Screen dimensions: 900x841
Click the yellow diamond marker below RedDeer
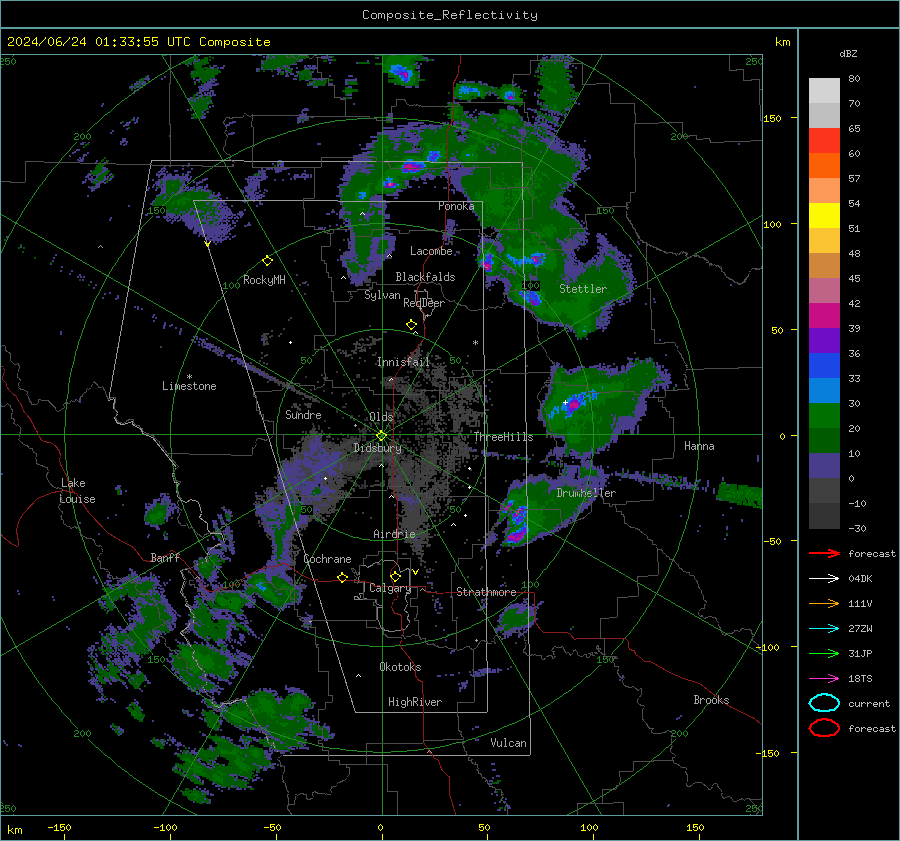(412, 325)
